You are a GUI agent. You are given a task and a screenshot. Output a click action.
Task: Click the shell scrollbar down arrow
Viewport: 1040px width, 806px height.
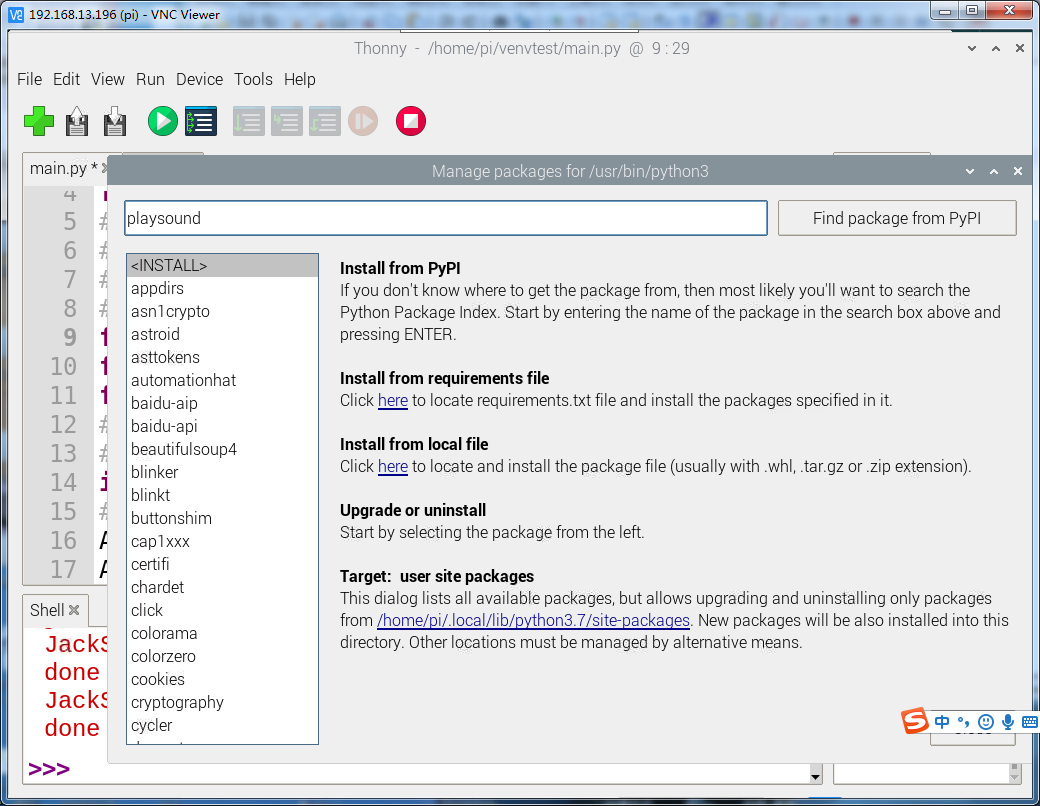(x=815, y=775)
